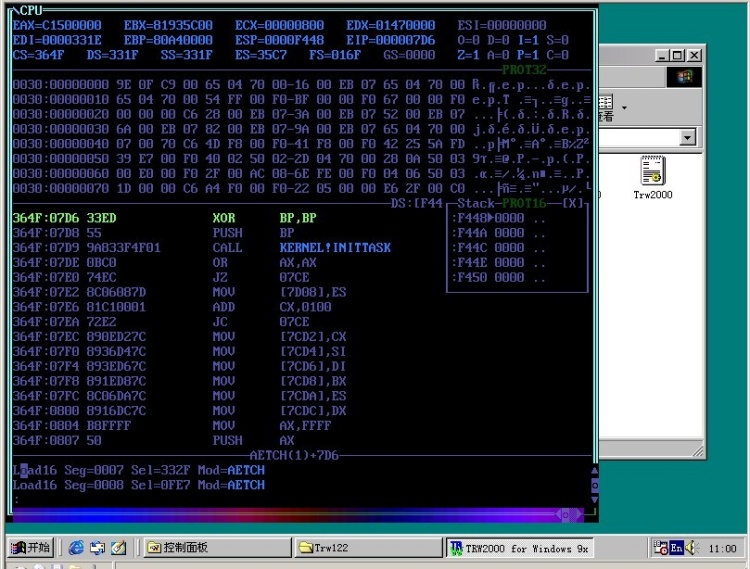
Task: Close the Explorer window behind the debugger
Action: pos(694,55)
